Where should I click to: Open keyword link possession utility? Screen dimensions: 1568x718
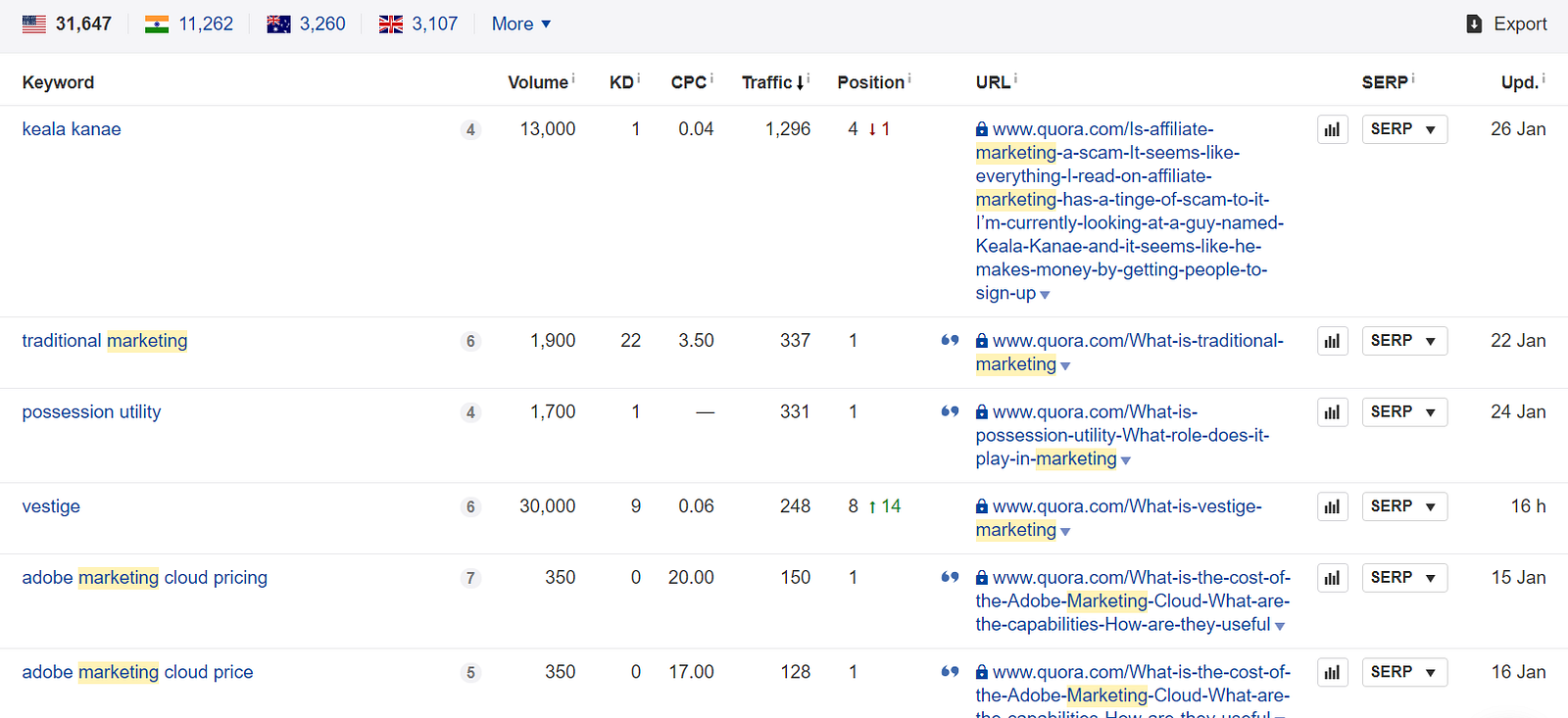click(91, 412)
